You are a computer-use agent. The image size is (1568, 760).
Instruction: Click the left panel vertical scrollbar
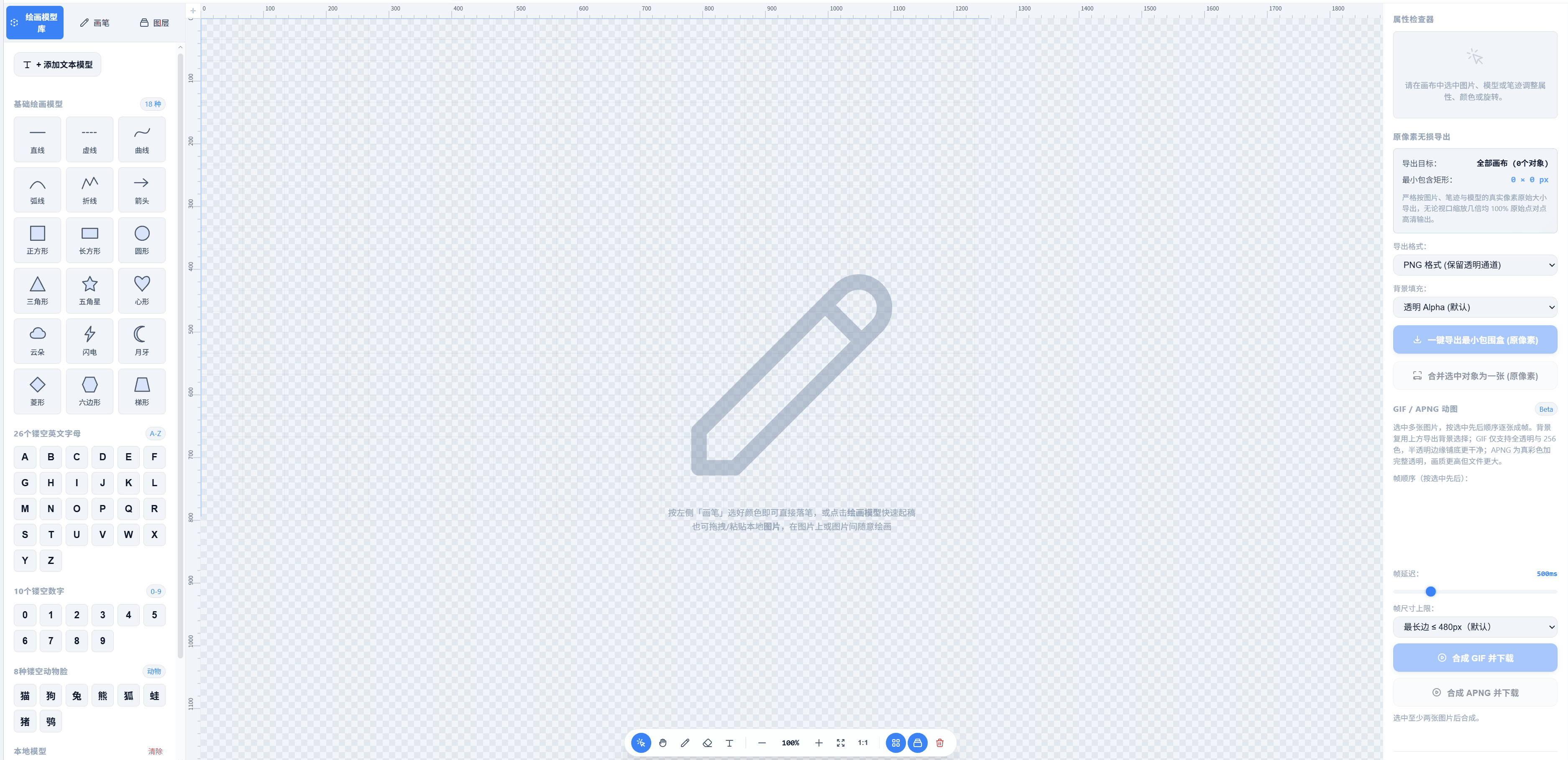click(x=180, y=356)
